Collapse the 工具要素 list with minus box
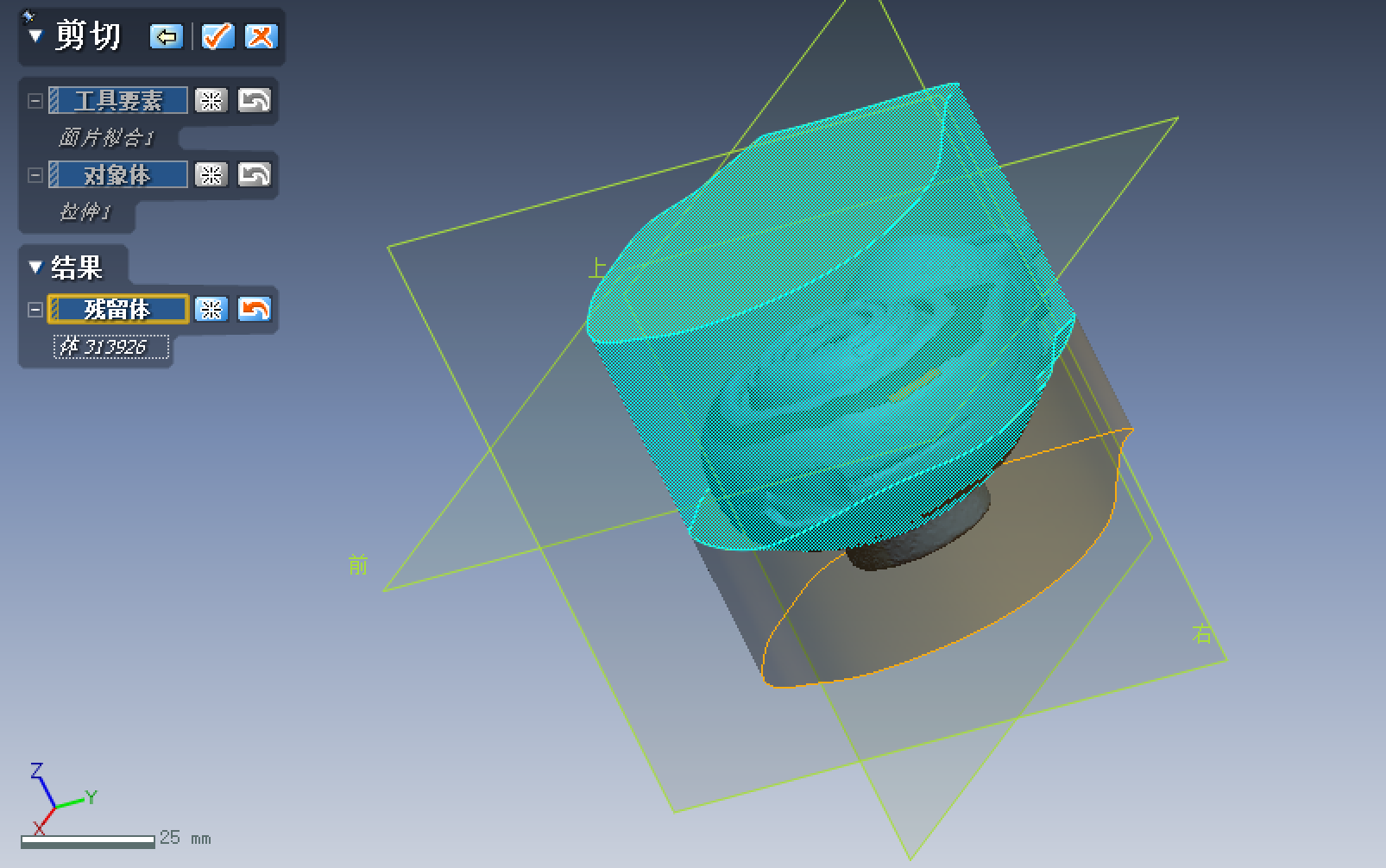Viewport: 1386px width, 868px height. pyautogui.click(x=35, y=101)
